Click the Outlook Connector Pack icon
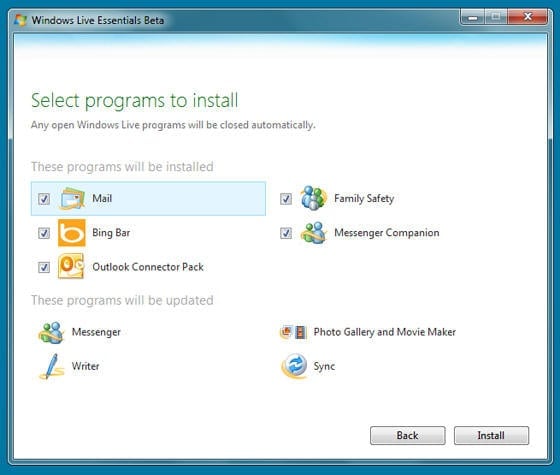The image size is (560, 475). click(71, 266)
